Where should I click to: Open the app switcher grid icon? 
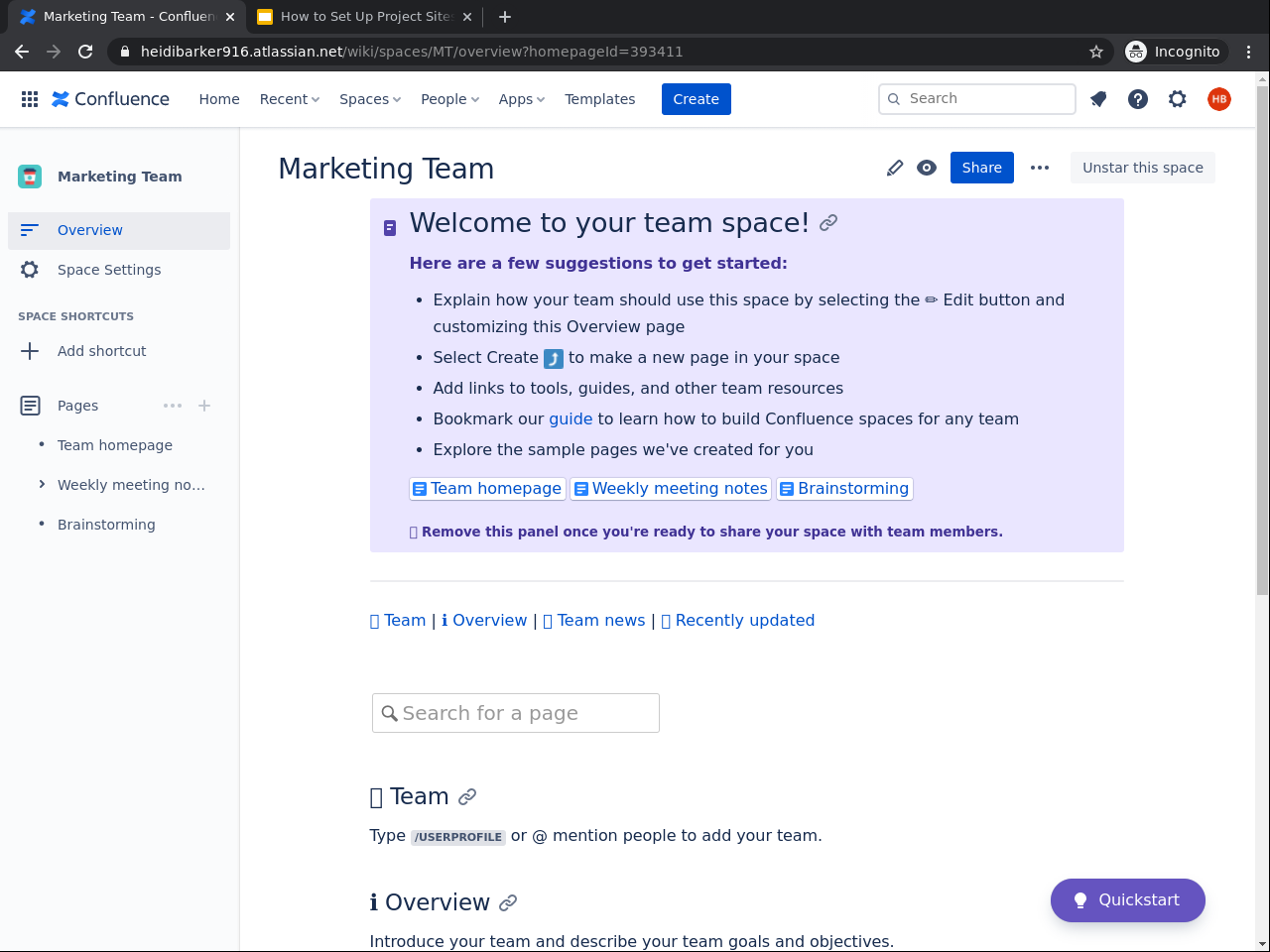coord(30,99)
